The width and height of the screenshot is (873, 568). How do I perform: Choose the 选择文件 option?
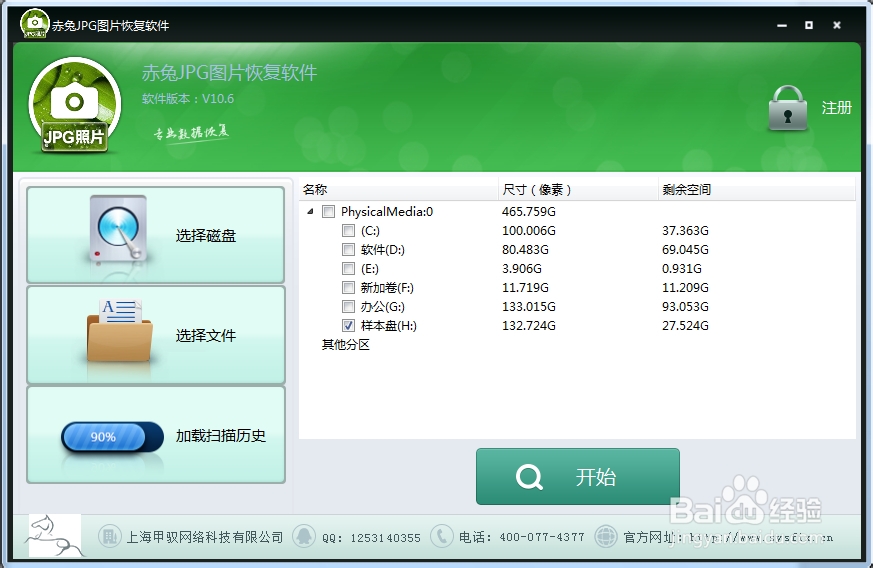[x=156, y=335]
